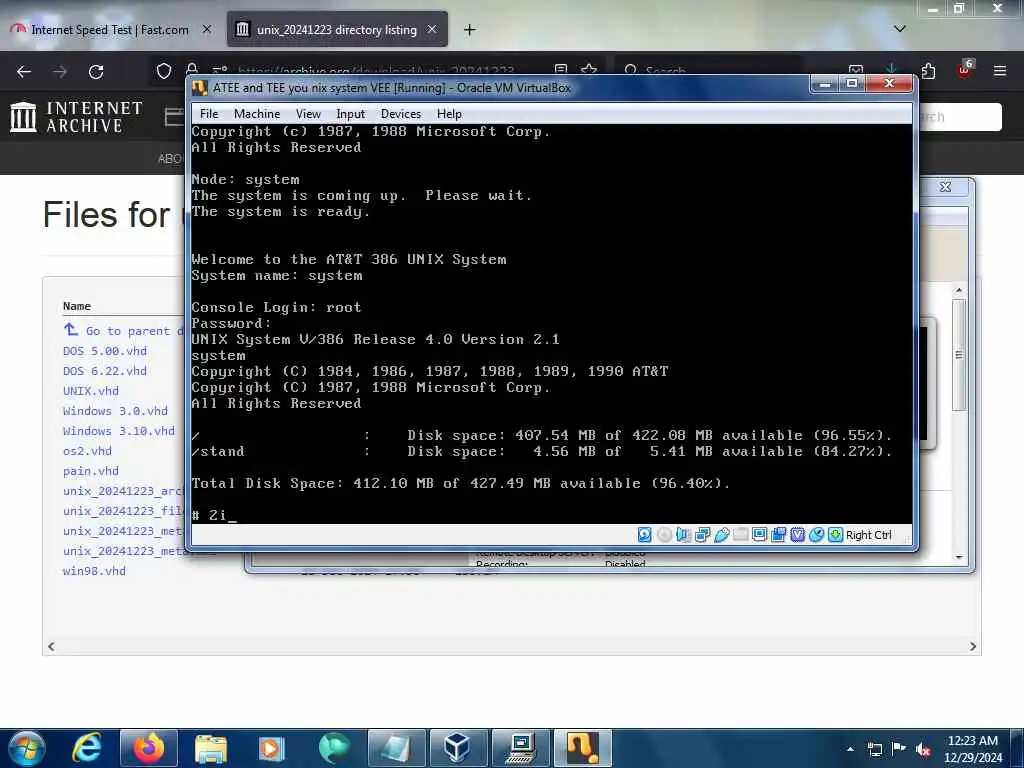The height and width of the screenshot is (768, 1024).
Task: Click the Action Center flag tray icon
Action: (x=899, y=749)
